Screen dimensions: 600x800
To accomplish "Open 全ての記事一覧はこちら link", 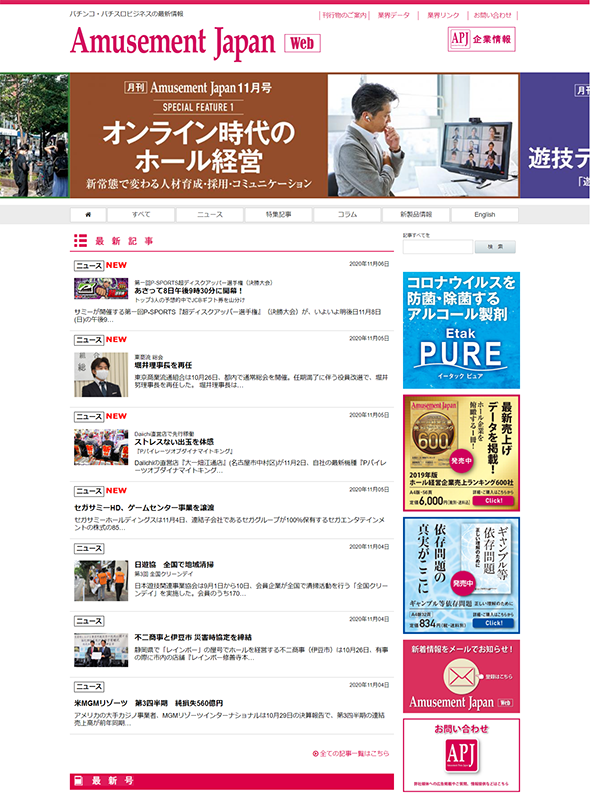I will [351, 754].
